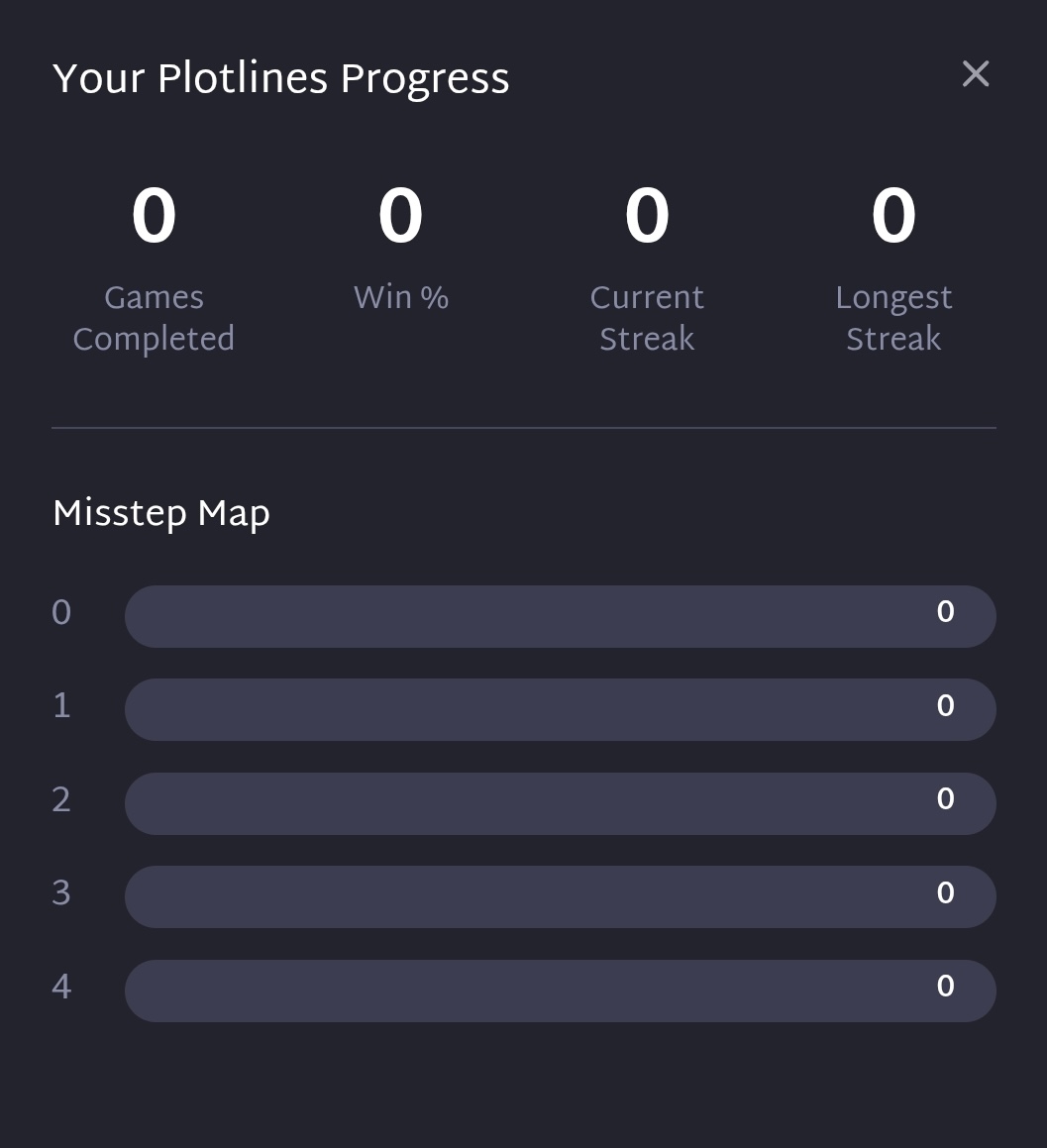Select the one misstep bar
The image size is (1047, 1148).
[x=560, y=709]
